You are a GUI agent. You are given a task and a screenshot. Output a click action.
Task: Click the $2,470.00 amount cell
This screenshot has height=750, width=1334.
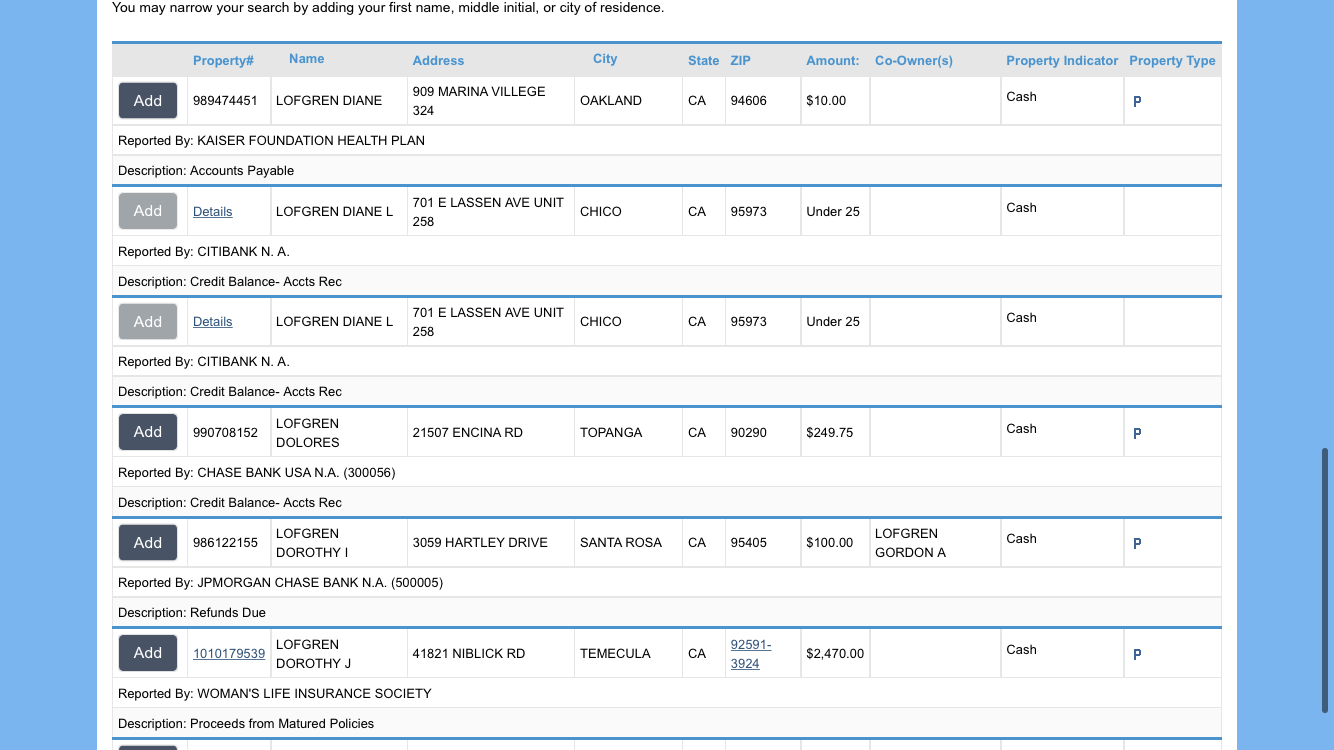835,654
